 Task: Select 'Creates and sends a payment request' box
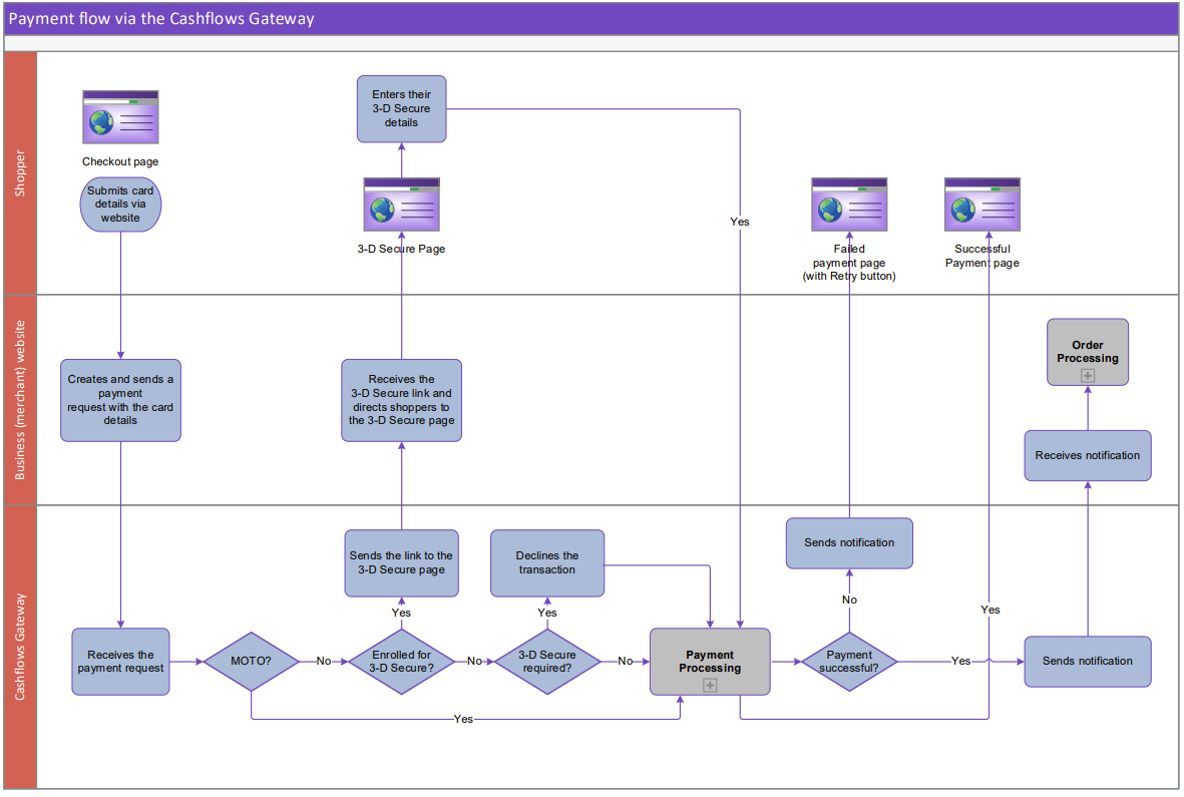pyautogui.click(x=121, y=400)
